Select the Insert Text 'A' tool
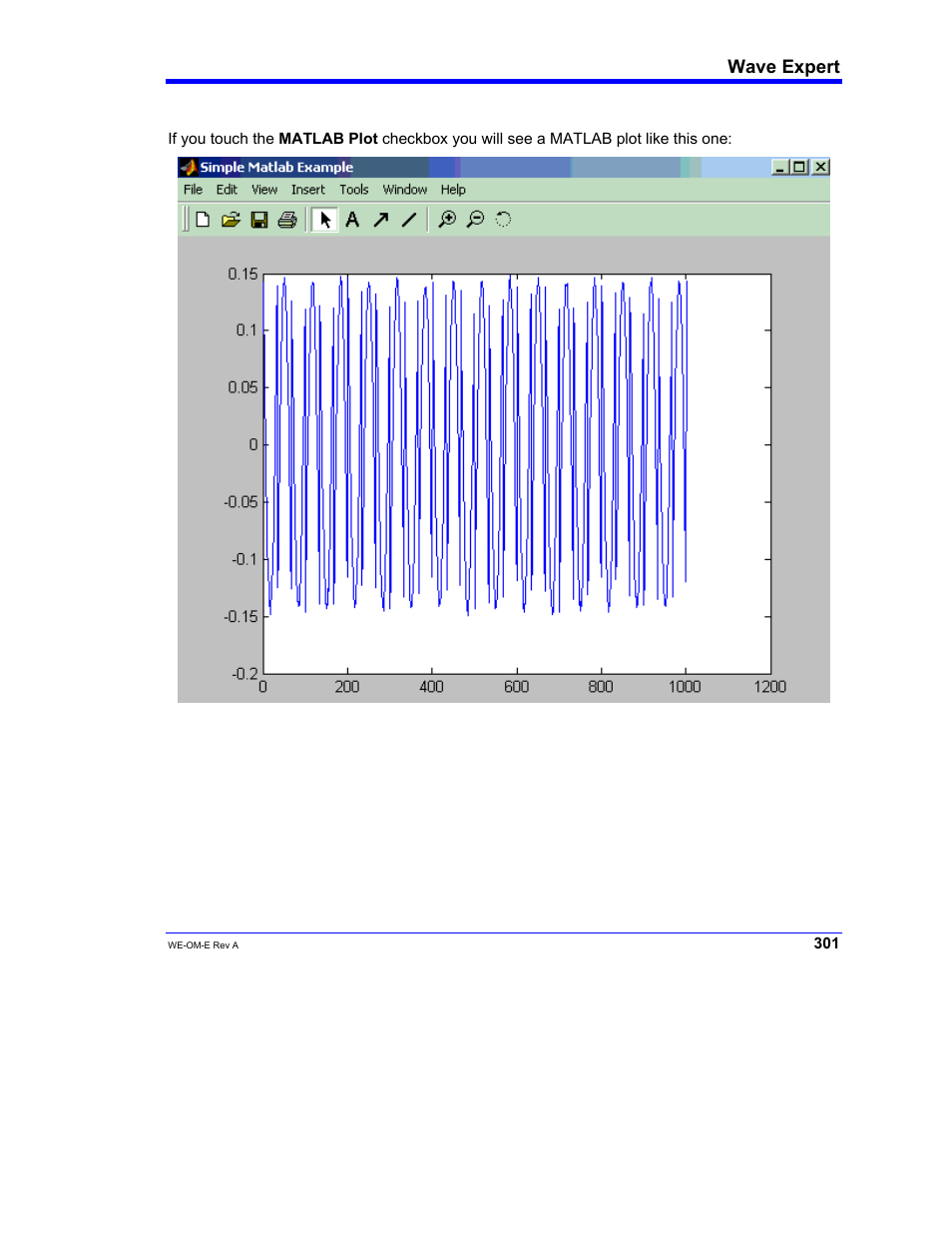Viewport: 952px width, 1233px height. pyautogui.click(x=352, y=220)
